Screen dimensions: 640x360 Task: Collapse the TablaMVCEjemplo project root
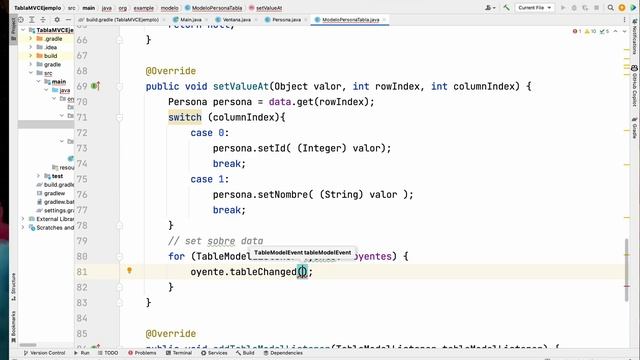pyautogui.click(x=23, y=30)
